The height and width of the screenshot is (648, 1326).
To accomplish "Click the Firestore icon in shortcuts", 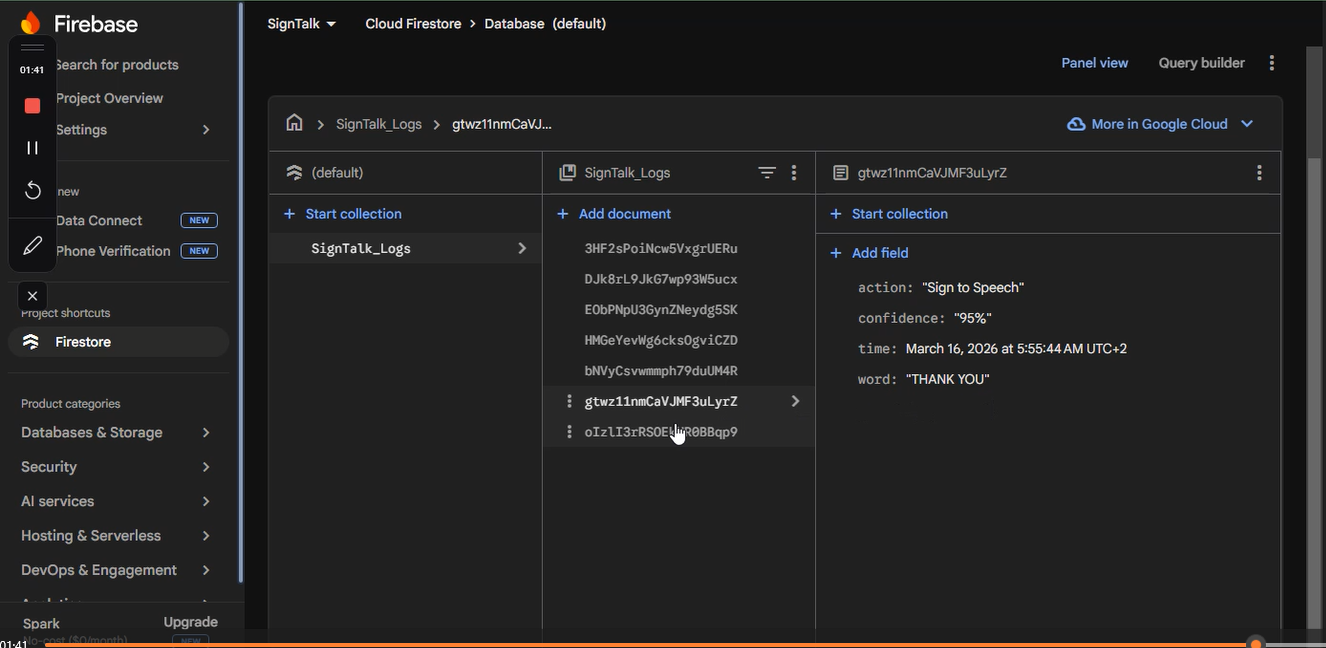I will point(31,342).
